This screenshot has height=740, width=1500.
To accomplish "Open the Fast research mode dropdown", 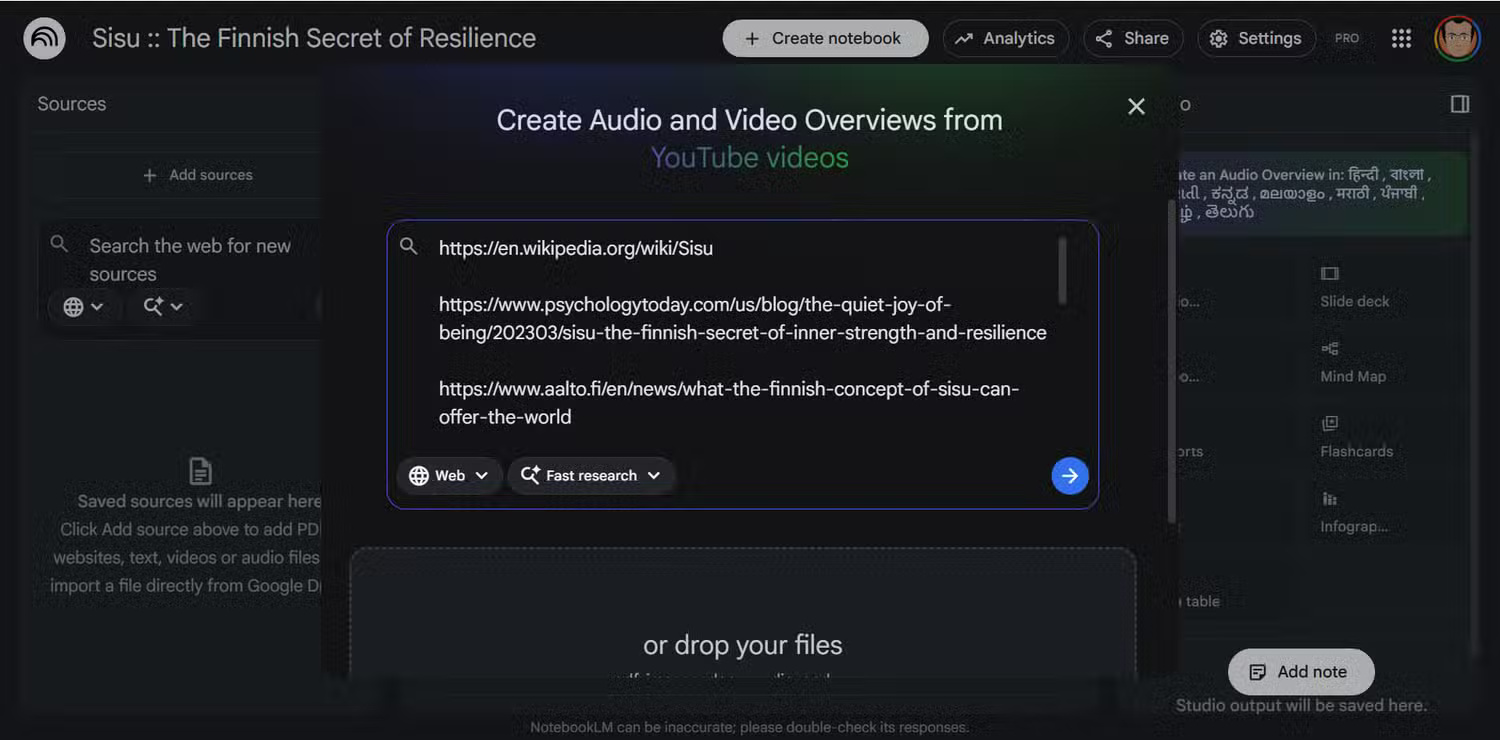I will (x=591, y=476).
